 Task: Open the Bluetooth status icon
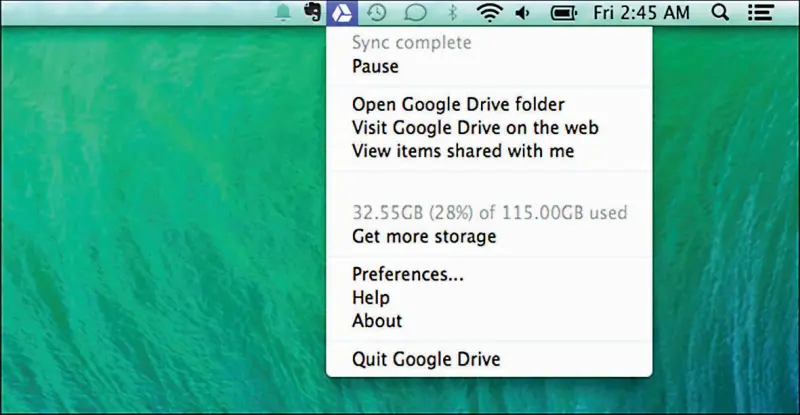click(x=451, y=13)
